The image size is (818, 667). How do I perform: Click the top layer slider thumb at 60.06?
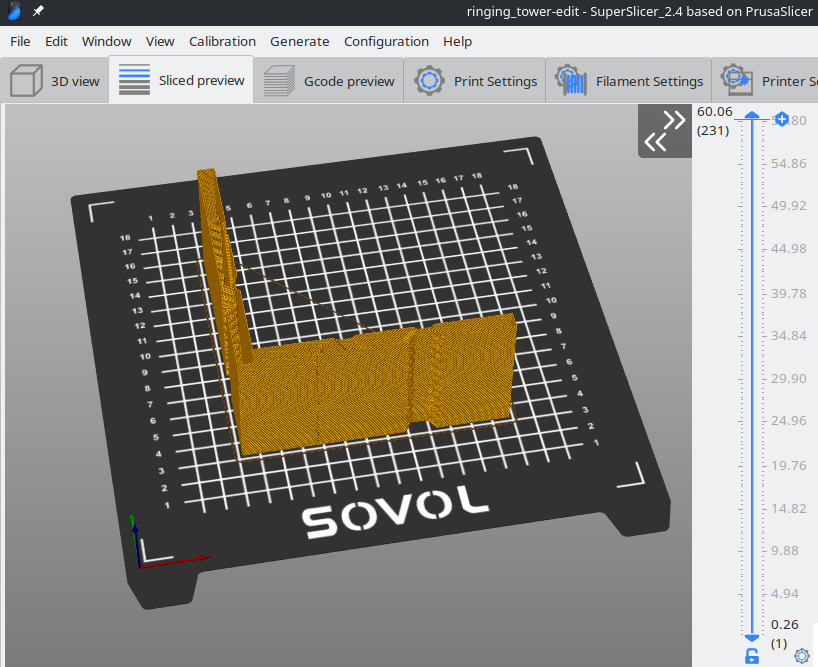click(x=751, y=115)
